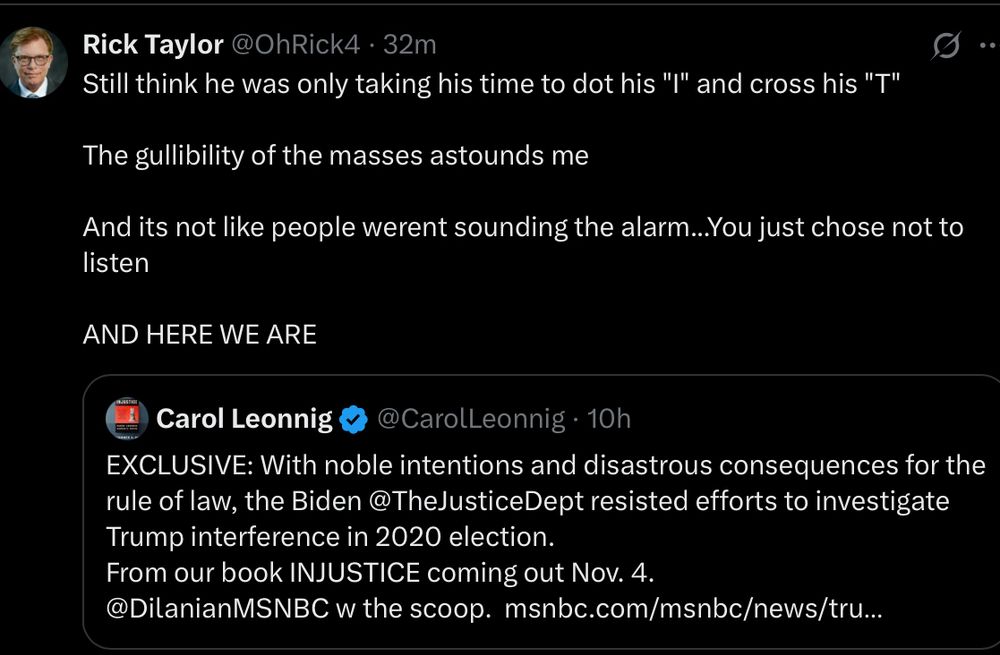Click the Grok explain-post icon
This screenshot has width=1000, height=655.
(945, 45)
